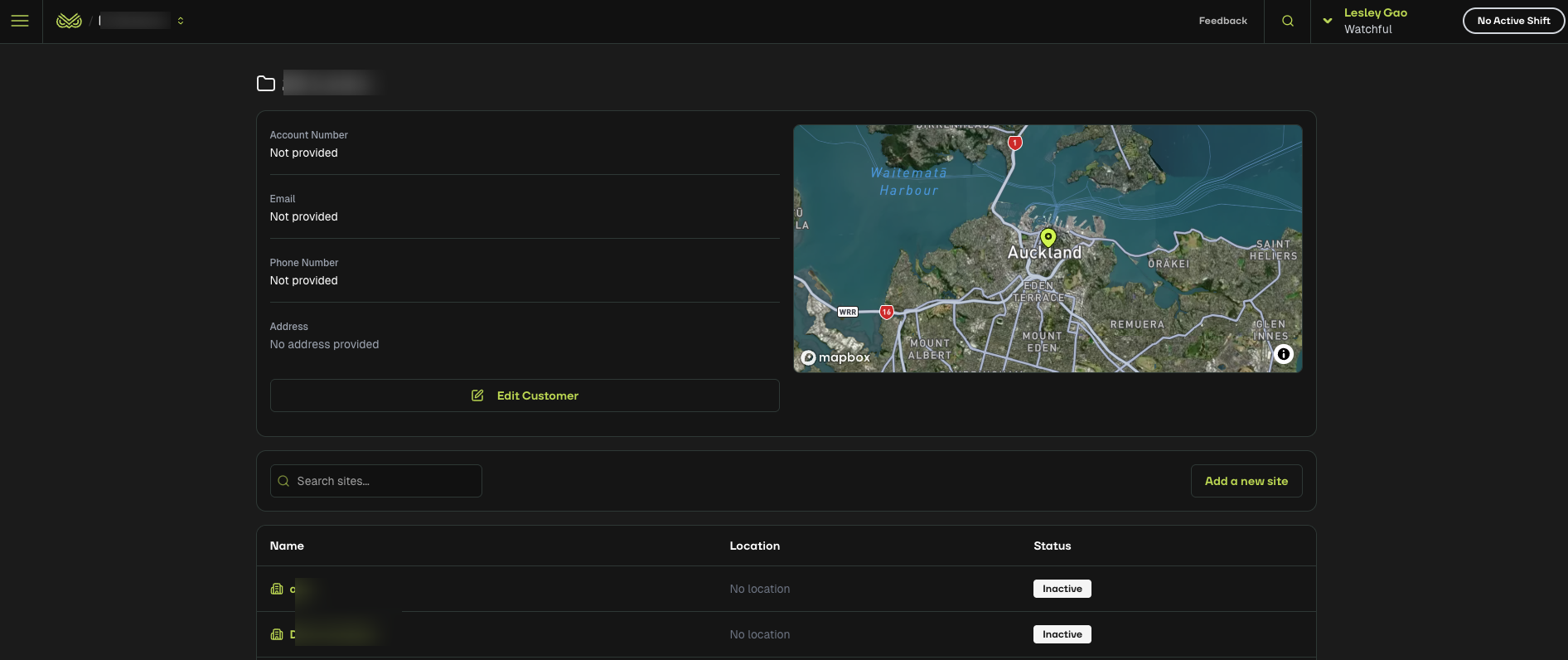
Task: Click the first site row building icon
Action: pos(277,589)
